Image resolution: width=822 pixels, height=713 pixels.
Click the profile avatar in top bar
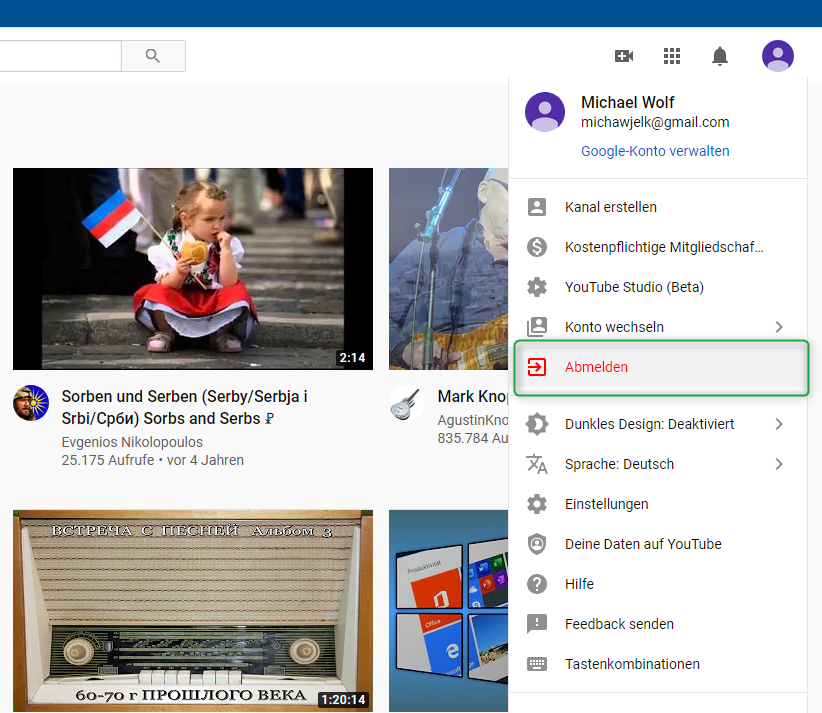pos(777,56)
